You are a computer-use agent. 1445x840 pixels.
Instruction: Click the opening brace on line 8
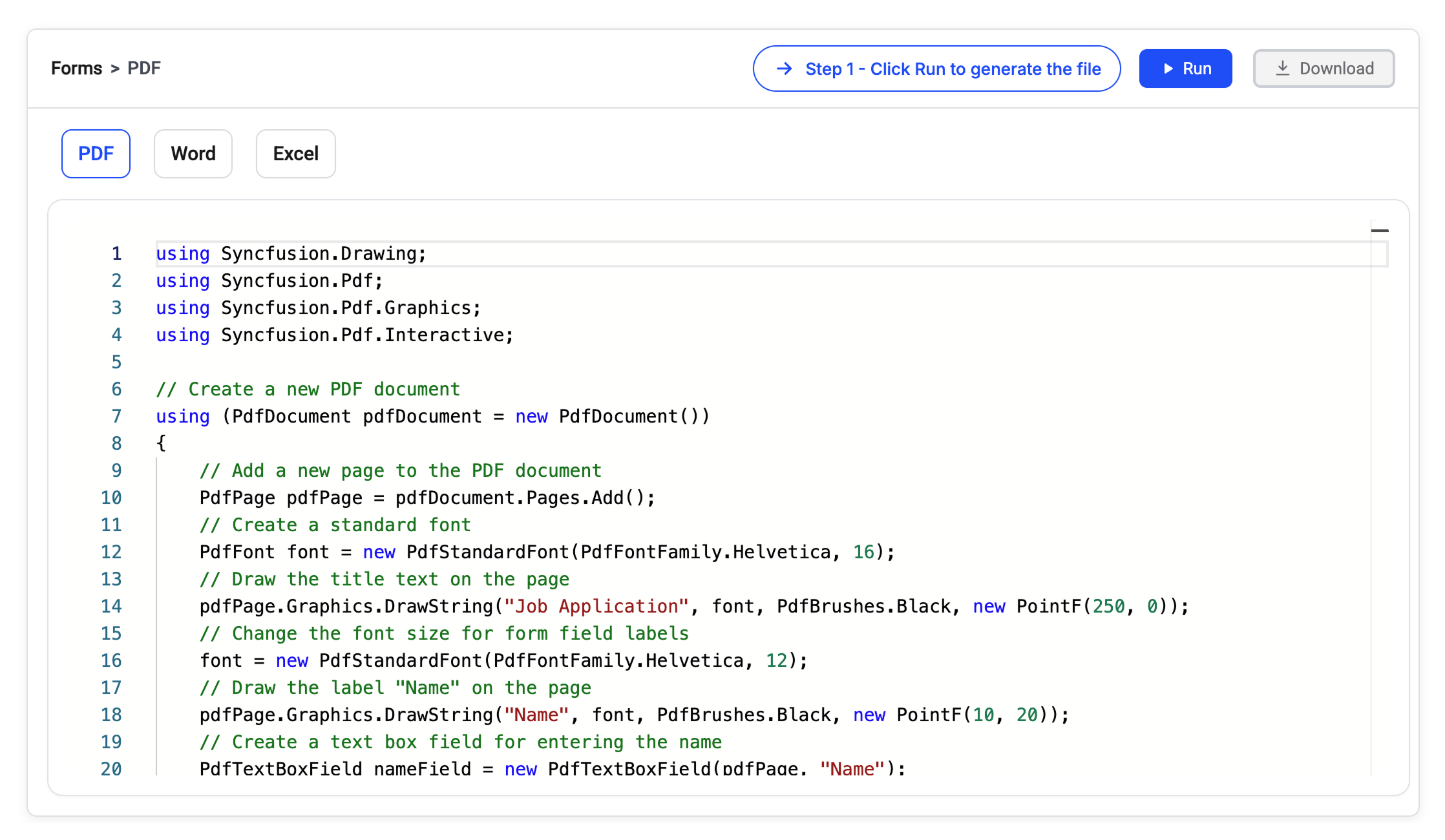tap(161, 443)
